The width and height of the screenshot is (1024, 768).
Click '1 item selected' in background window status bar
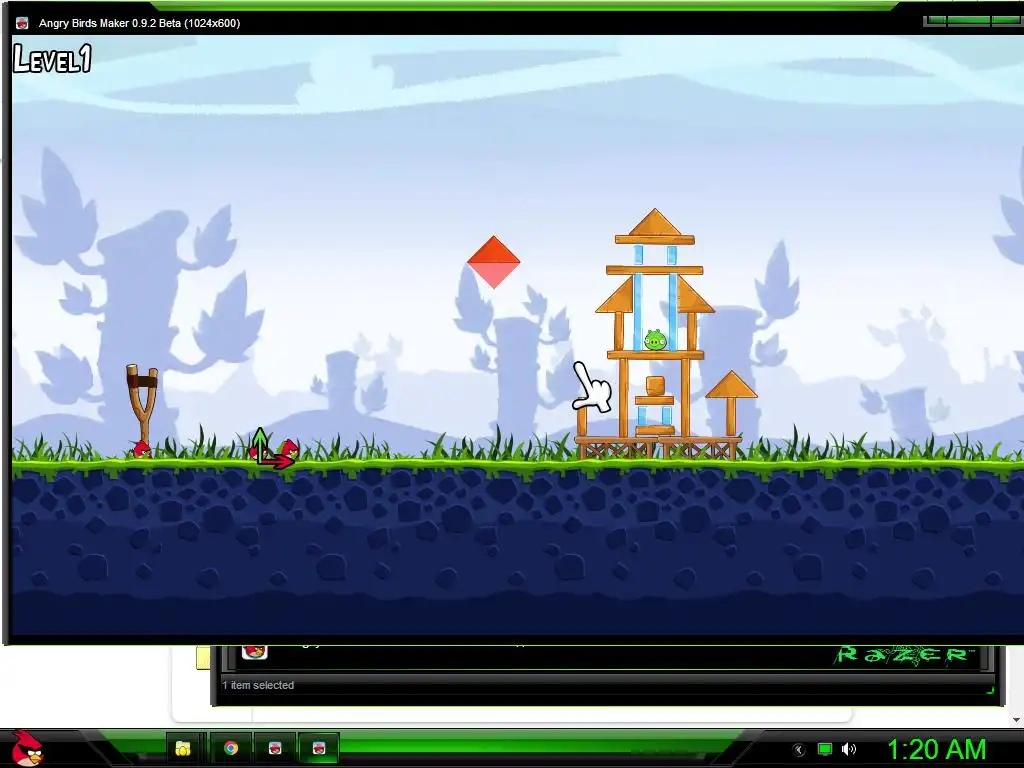tap(258, 685)
